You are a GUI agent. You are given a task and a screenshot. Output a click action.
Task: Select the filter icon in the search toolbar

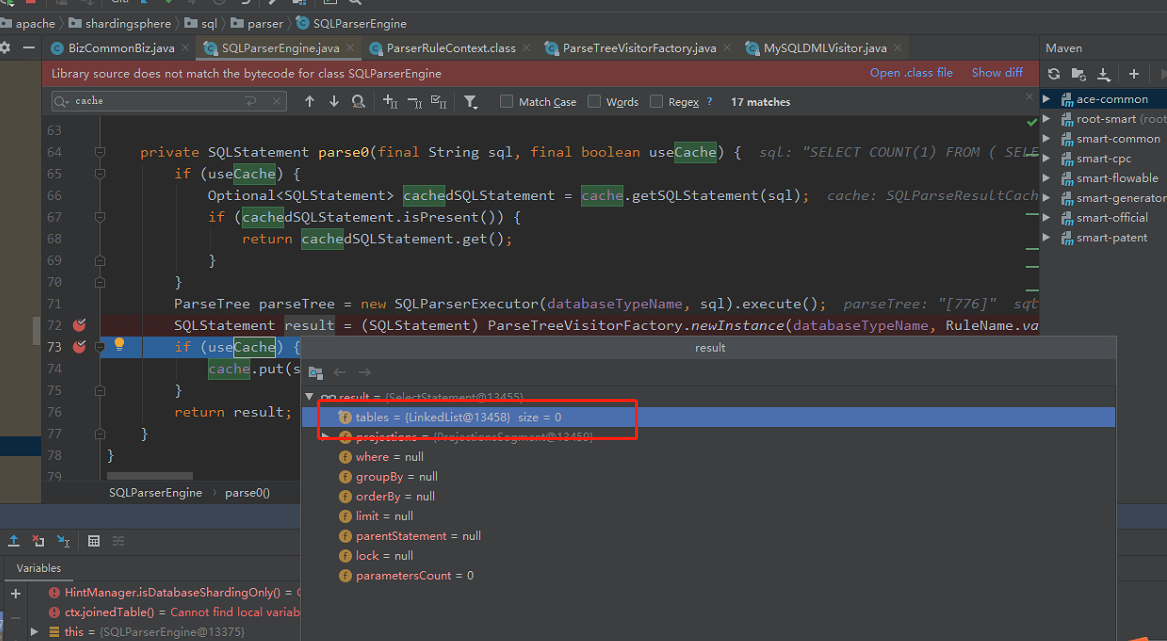click(470, 101)
